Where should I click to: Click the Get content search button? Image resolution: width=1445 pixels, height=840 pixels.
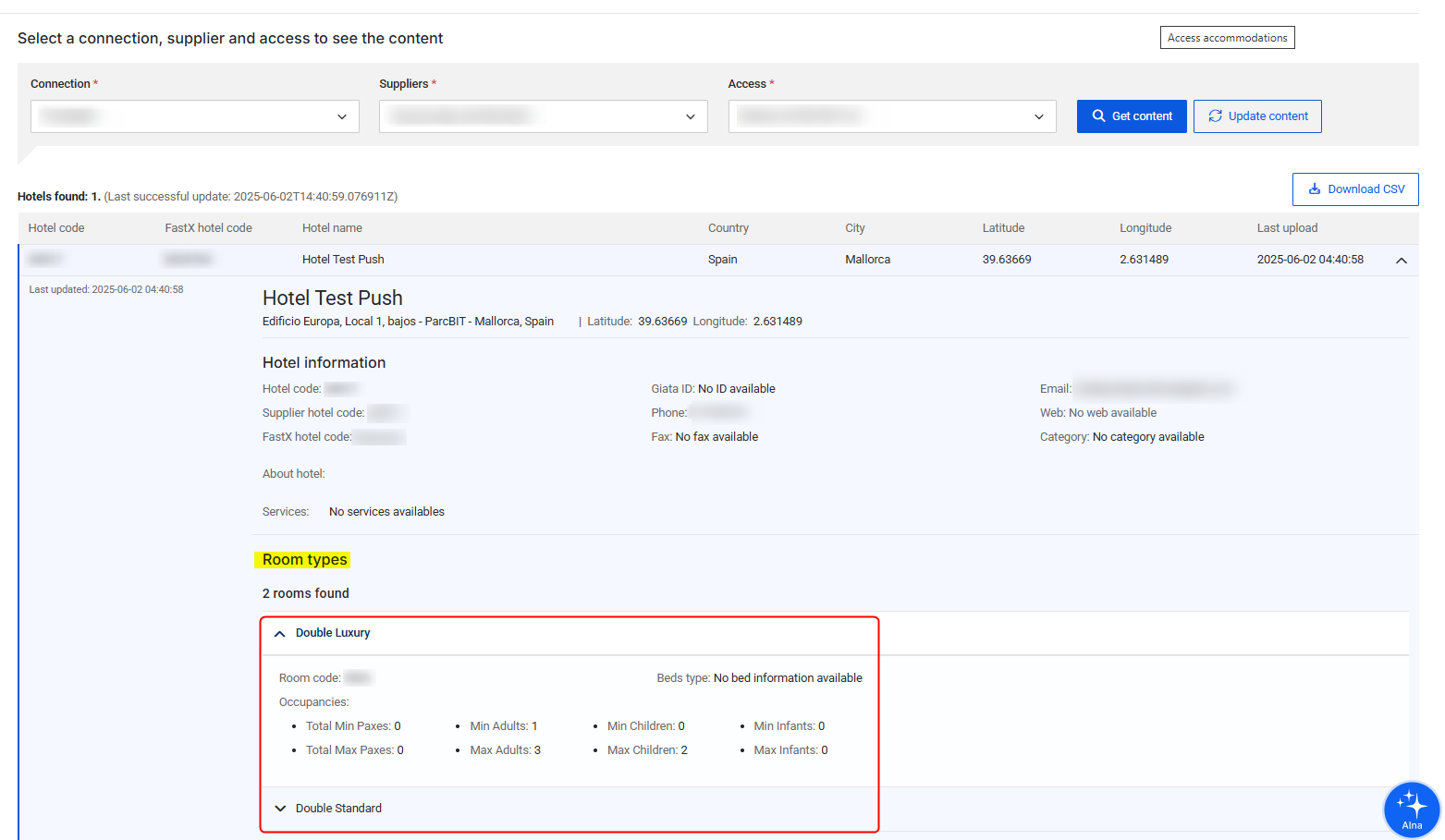click(1131, 116)
